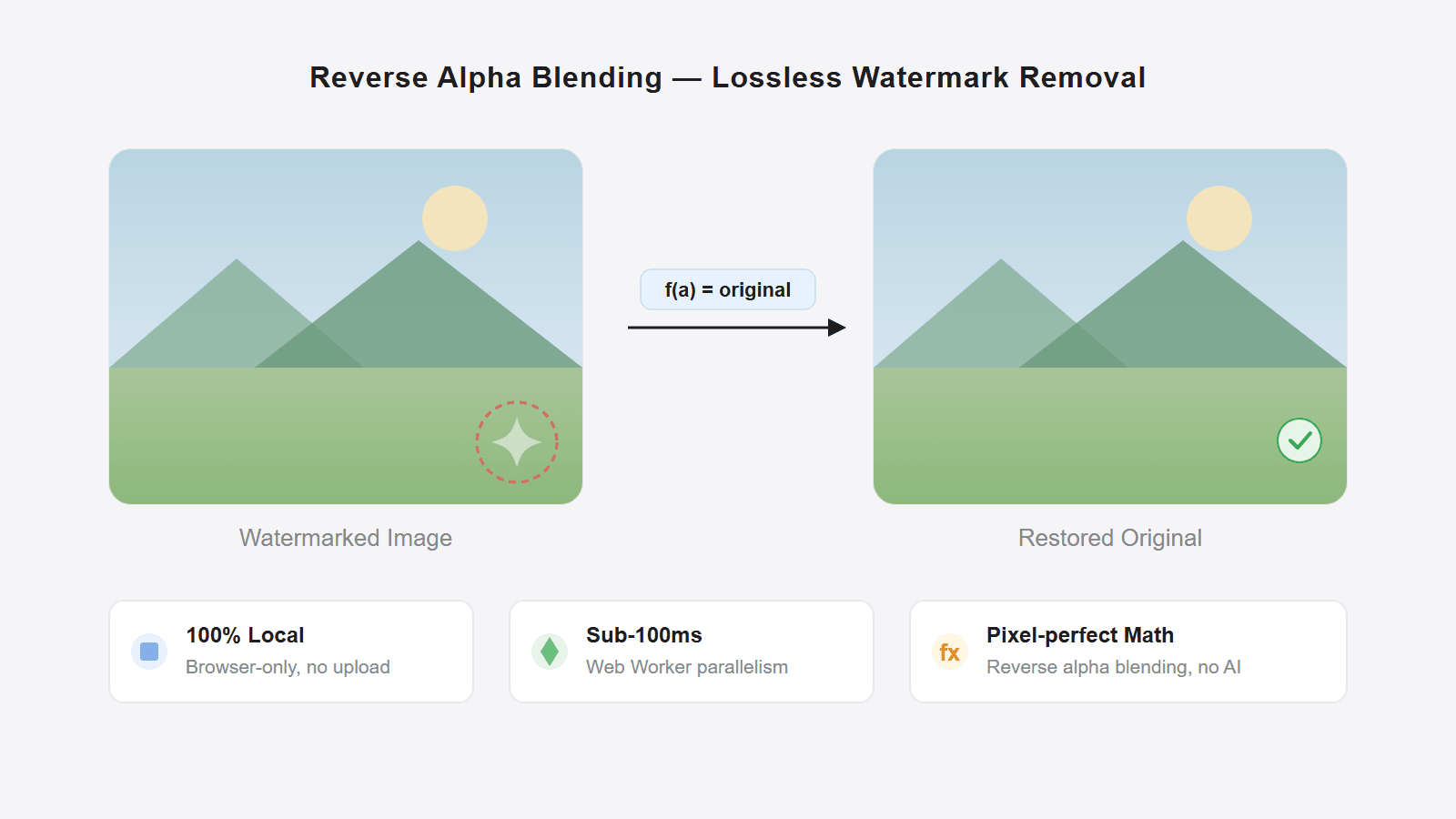1456x819 pixels.
Task: Select the Sub-100ms feature title
Action: coord(644,635)
